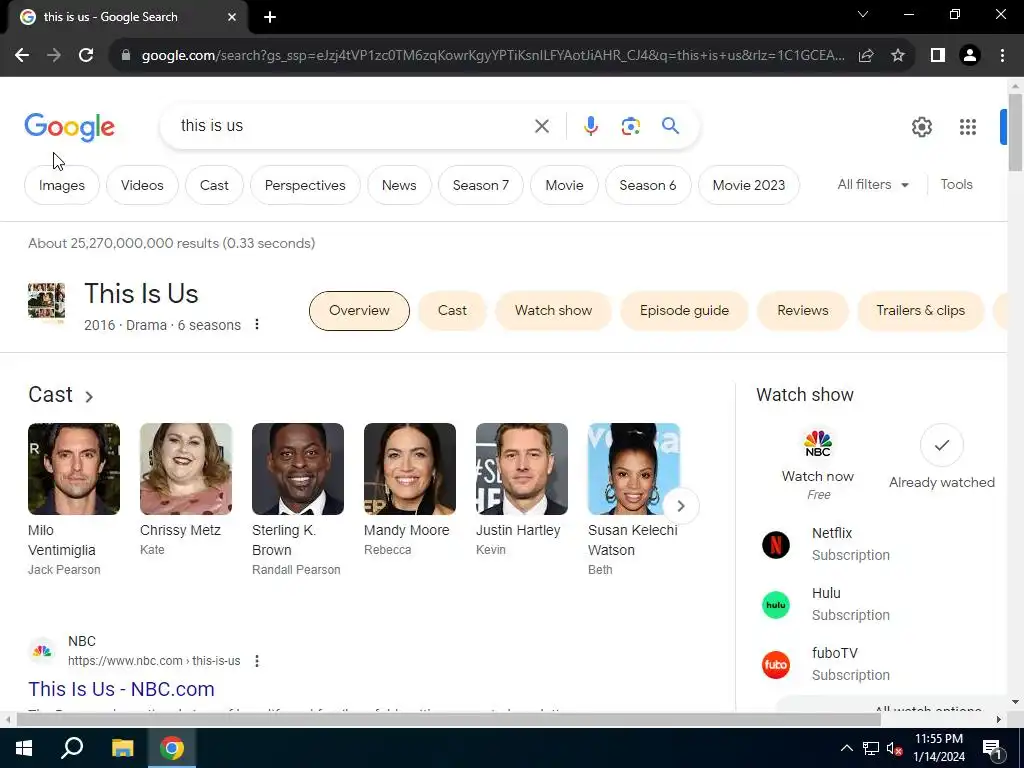
Task: Click the vertical page scrollbar
Action: [1015, 133]
